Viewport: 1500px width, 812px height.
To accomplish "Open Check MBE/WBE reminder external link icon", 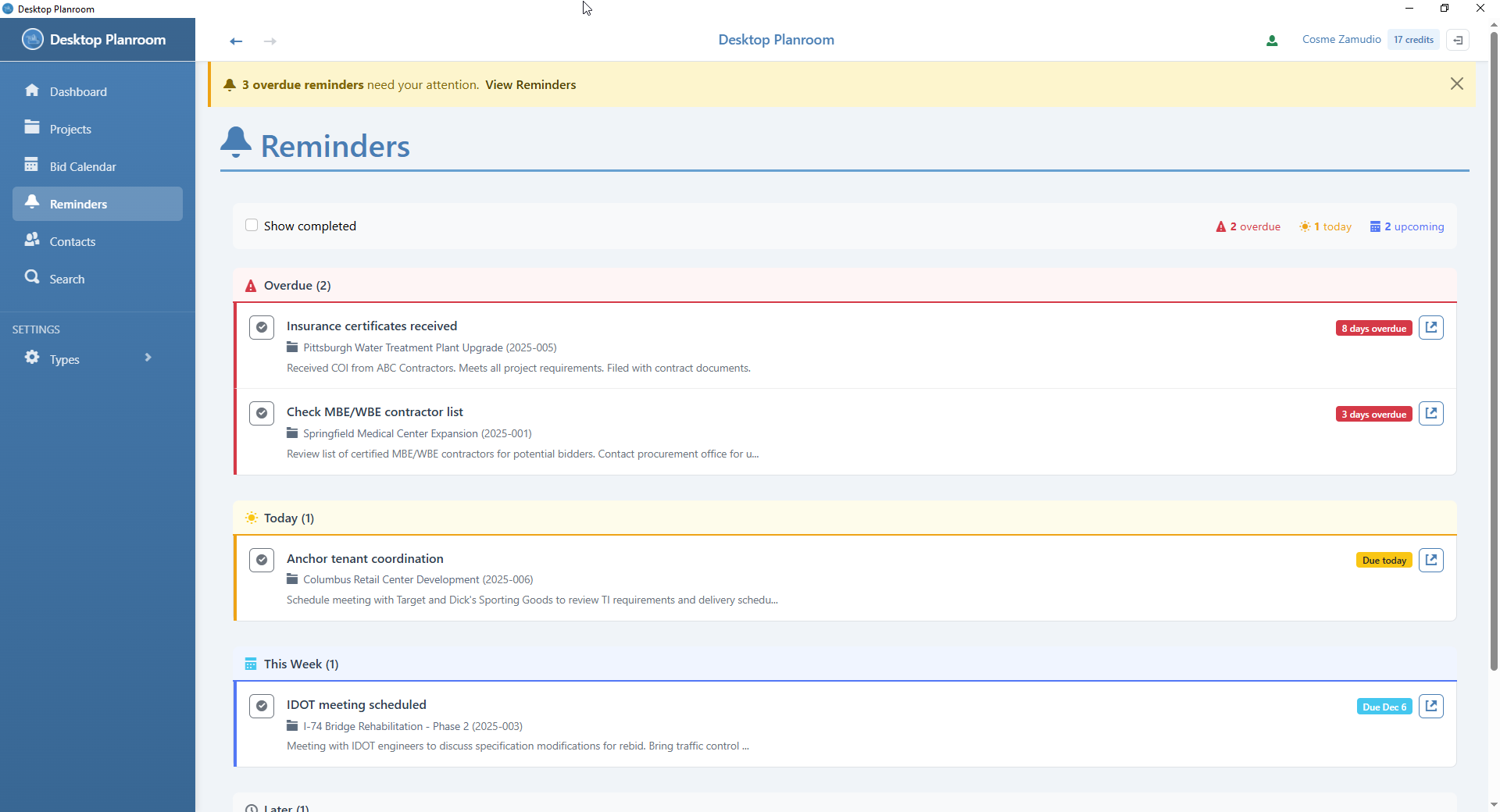I will 1430,414.
